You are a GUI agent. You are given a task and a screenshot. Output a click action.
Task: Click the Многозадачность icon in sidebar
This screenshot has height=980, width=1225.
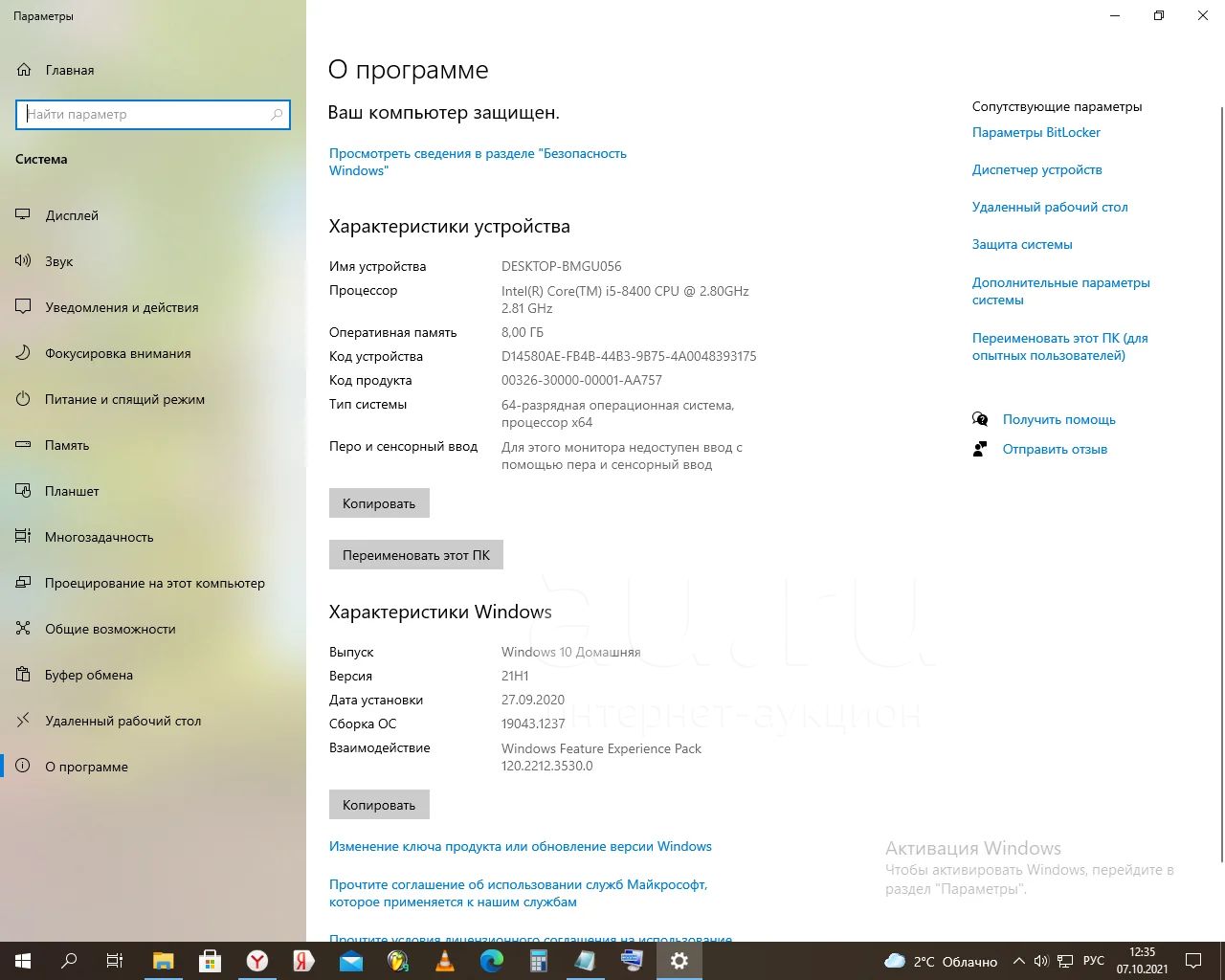pyautogui.click(x=24, y=537)
